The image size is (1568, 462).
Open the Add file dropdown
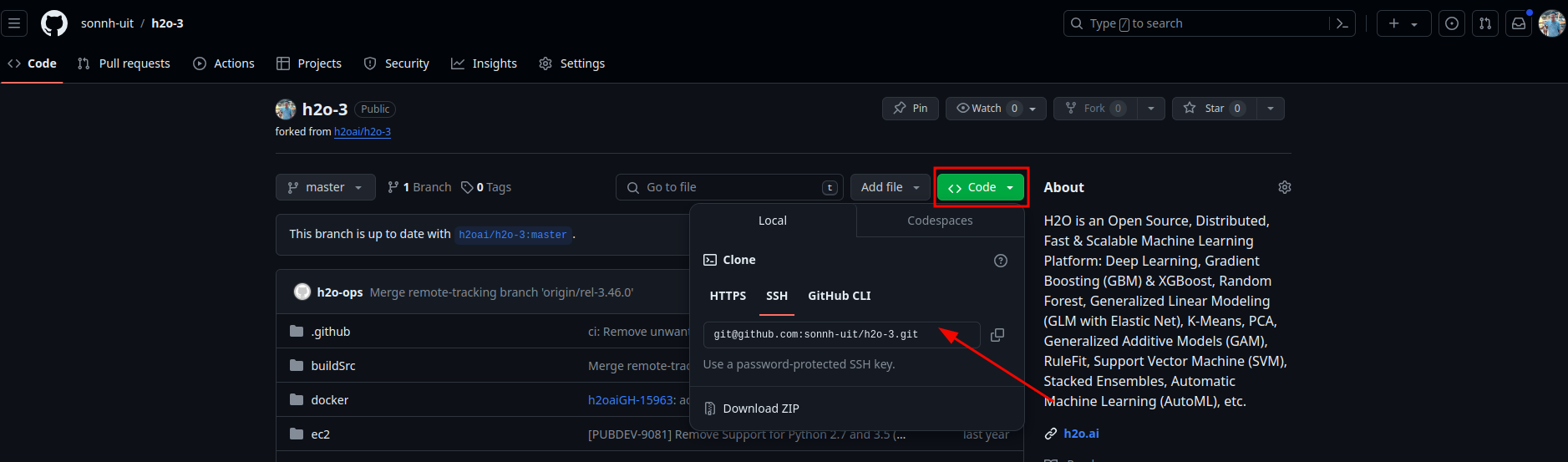pyautogui.click(x=890, y=187)
